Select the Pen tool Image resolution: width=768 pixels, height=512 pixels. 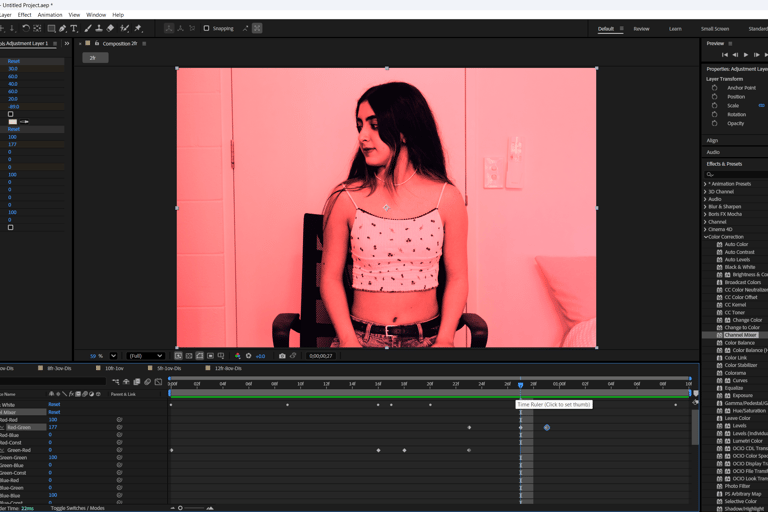[x=63, y=28]
